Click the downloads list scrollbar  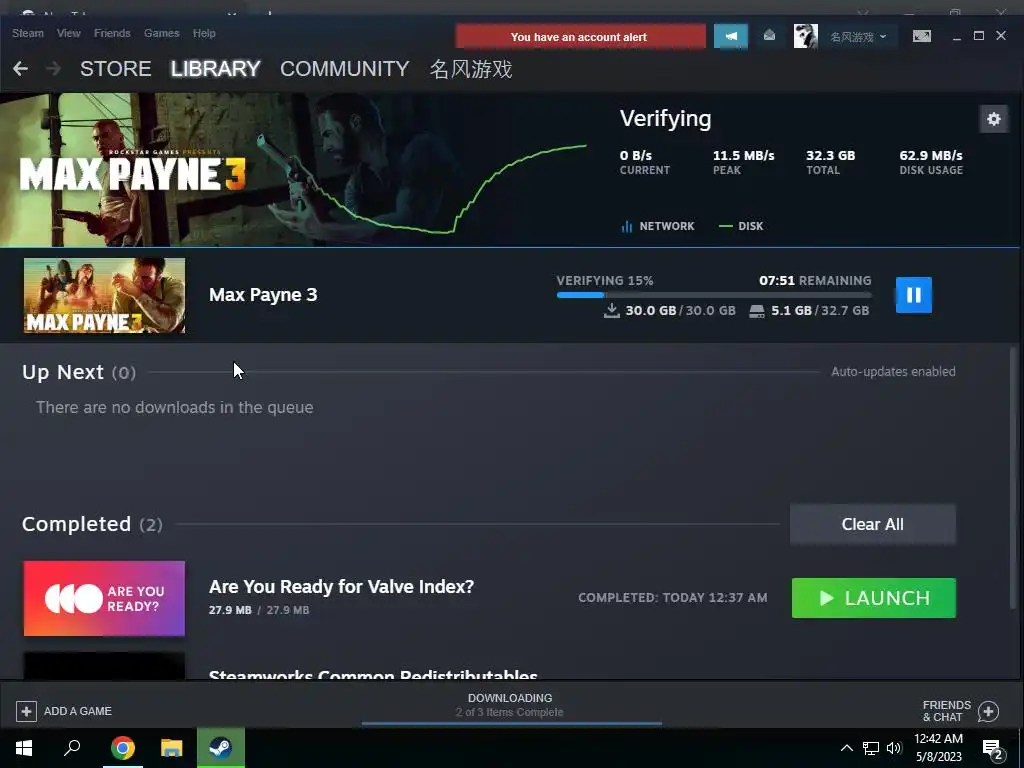1014,478
